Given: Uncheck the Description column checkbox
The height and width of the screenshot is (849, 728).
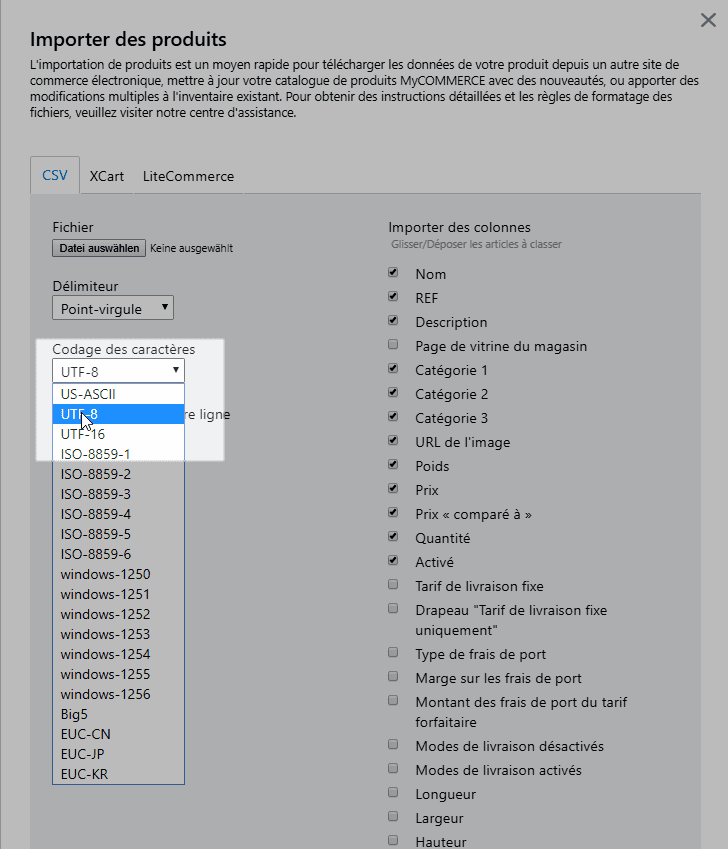Looking at the screenshot, I should coord(393,321).
